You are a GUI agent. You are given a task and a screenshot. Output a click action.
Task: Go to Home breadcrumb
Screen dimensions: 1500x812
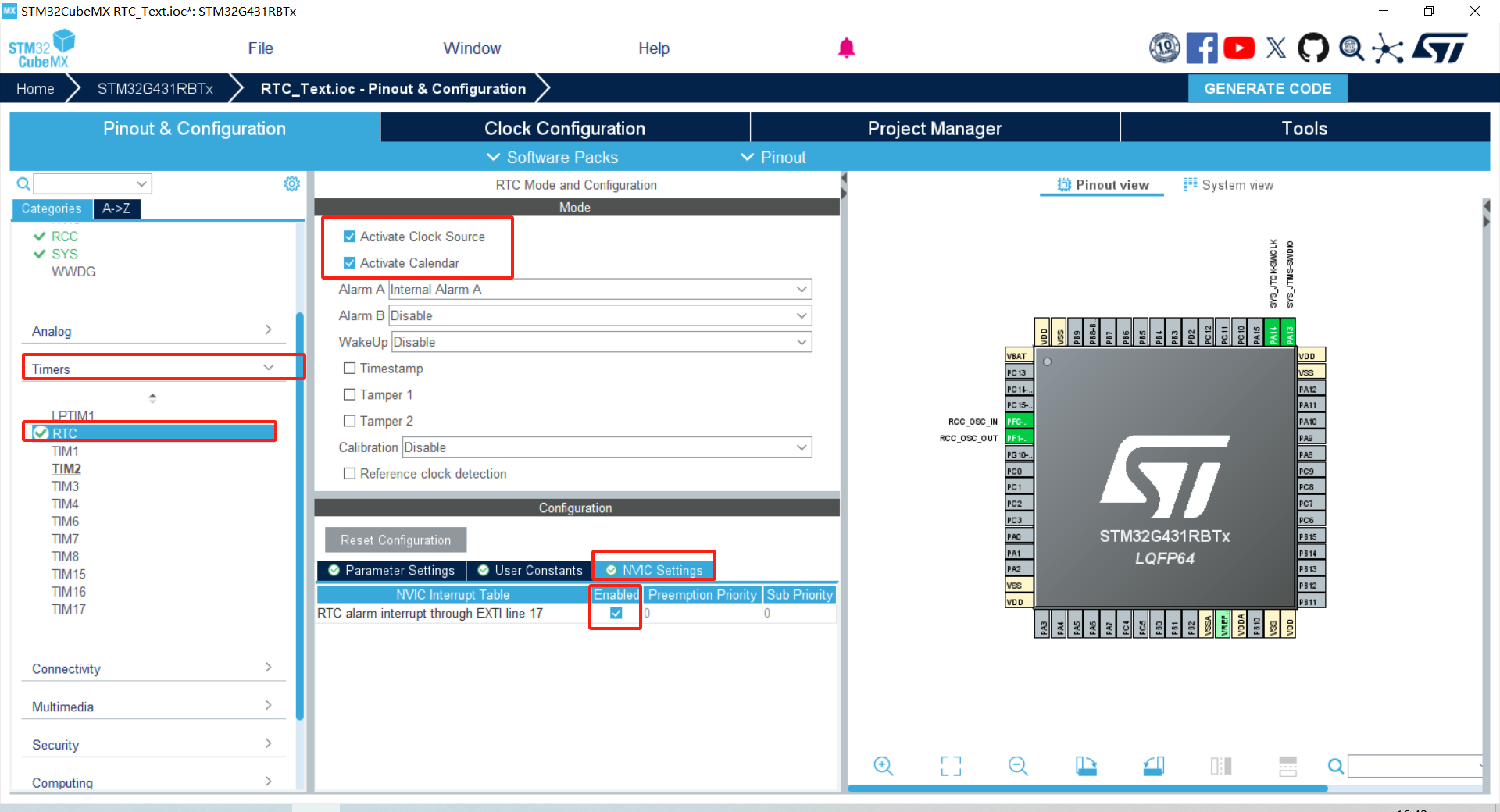click(x=35, y=89)
